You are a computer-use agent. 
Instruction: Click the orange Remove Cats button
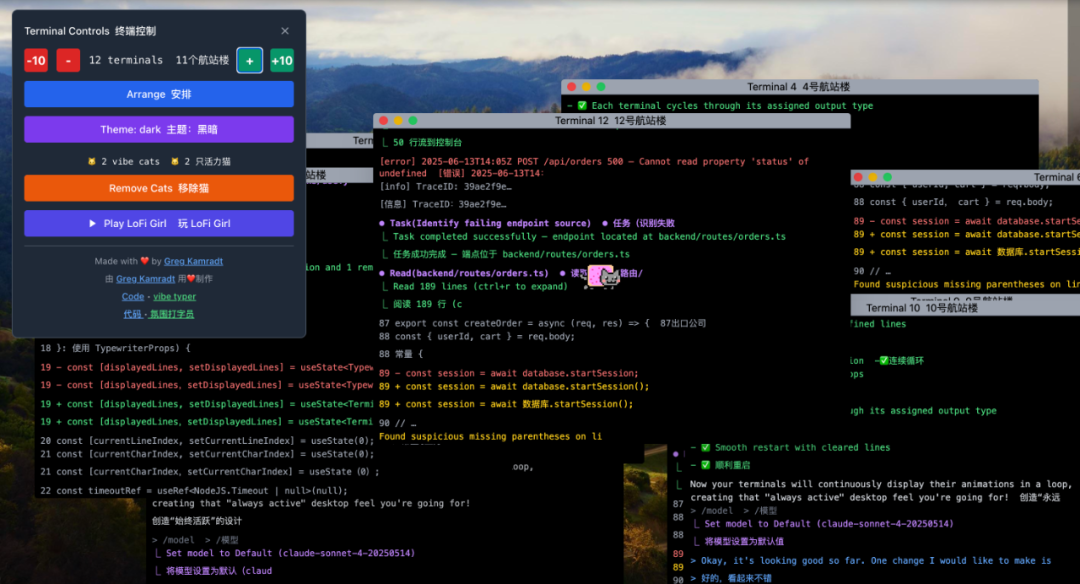tap(159, 188)
